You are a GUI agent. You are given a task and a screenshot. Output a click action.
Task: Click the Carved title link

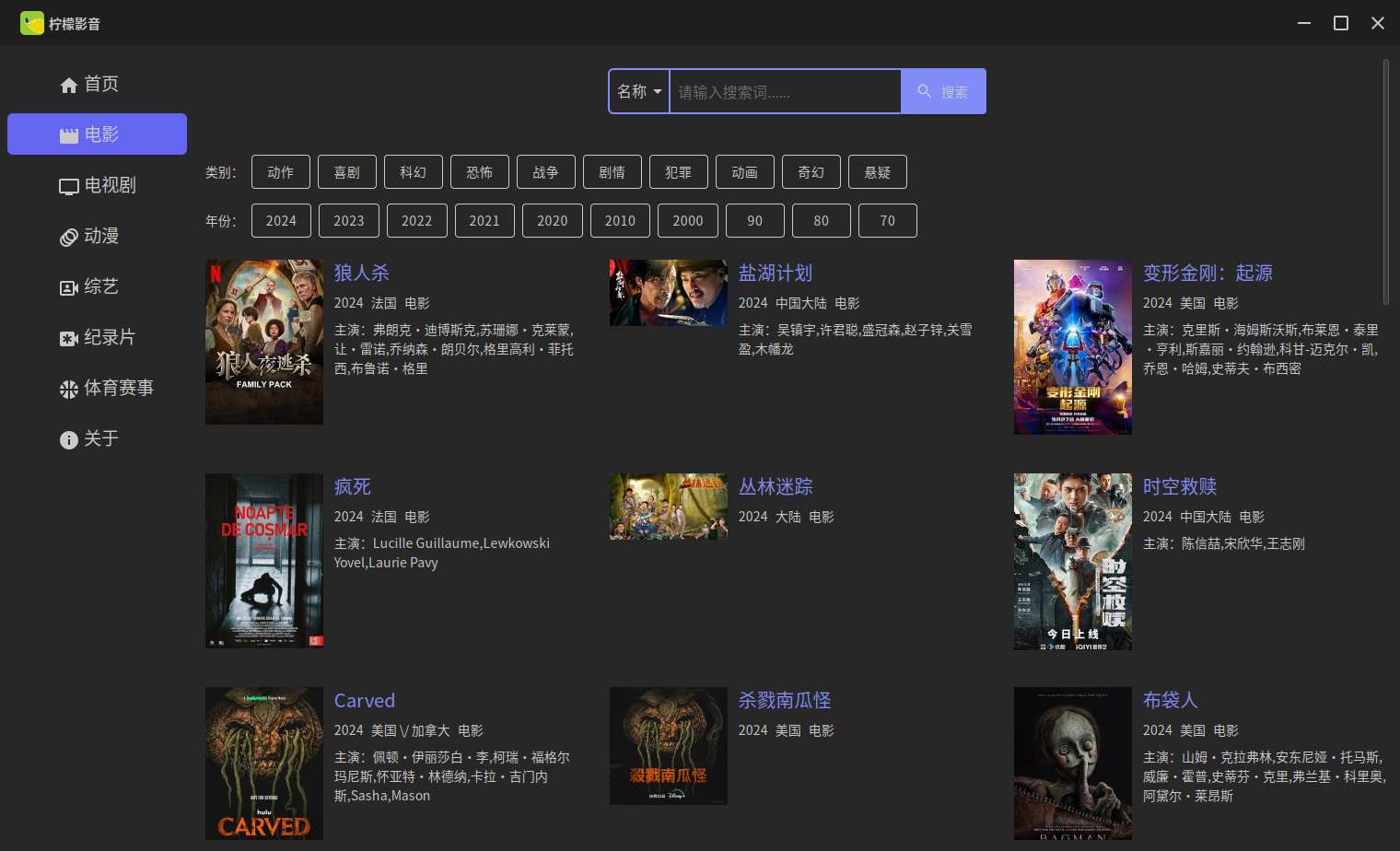(365, 700)
